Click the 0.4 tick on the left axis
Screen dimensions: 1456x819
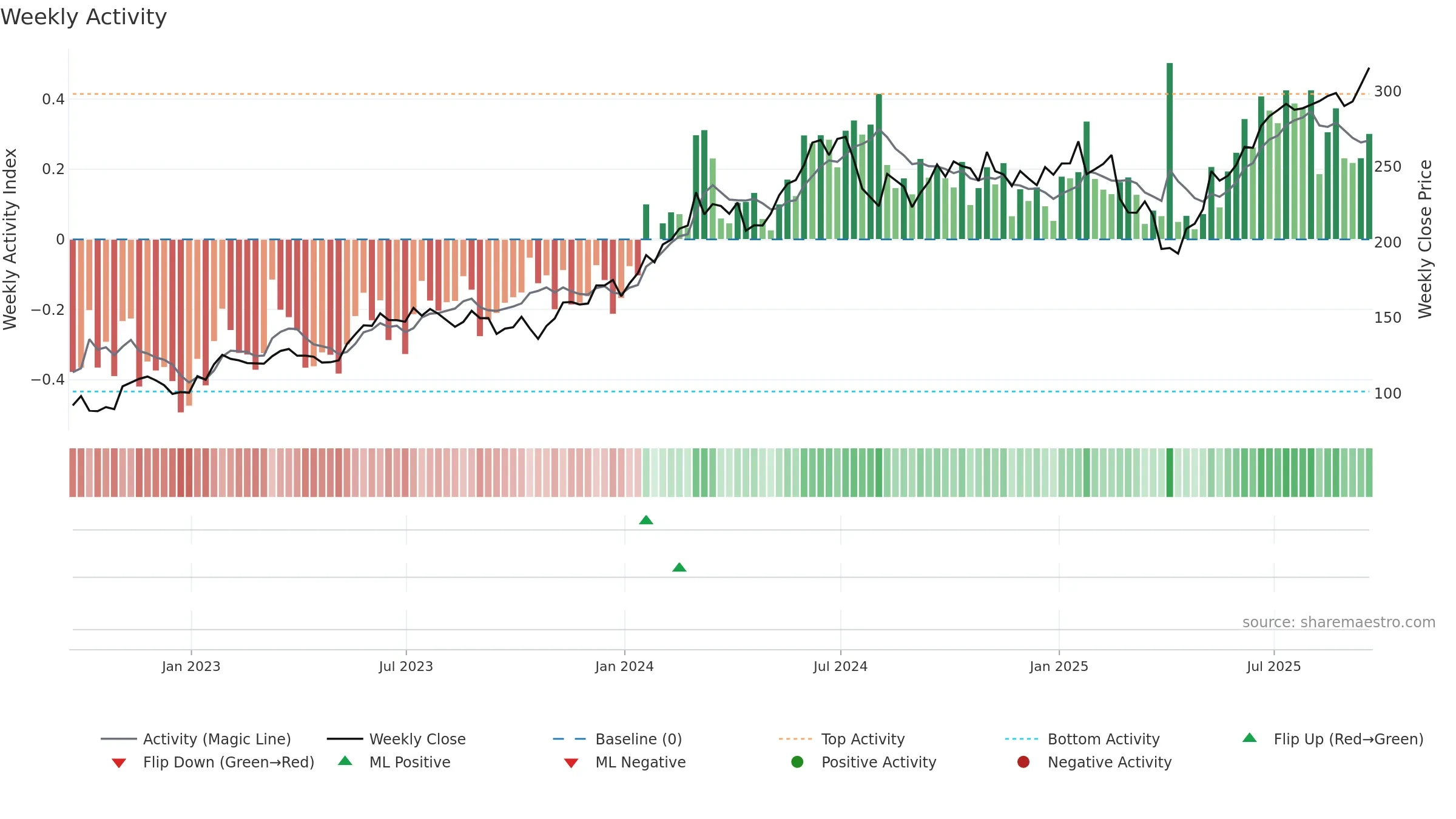53,99
